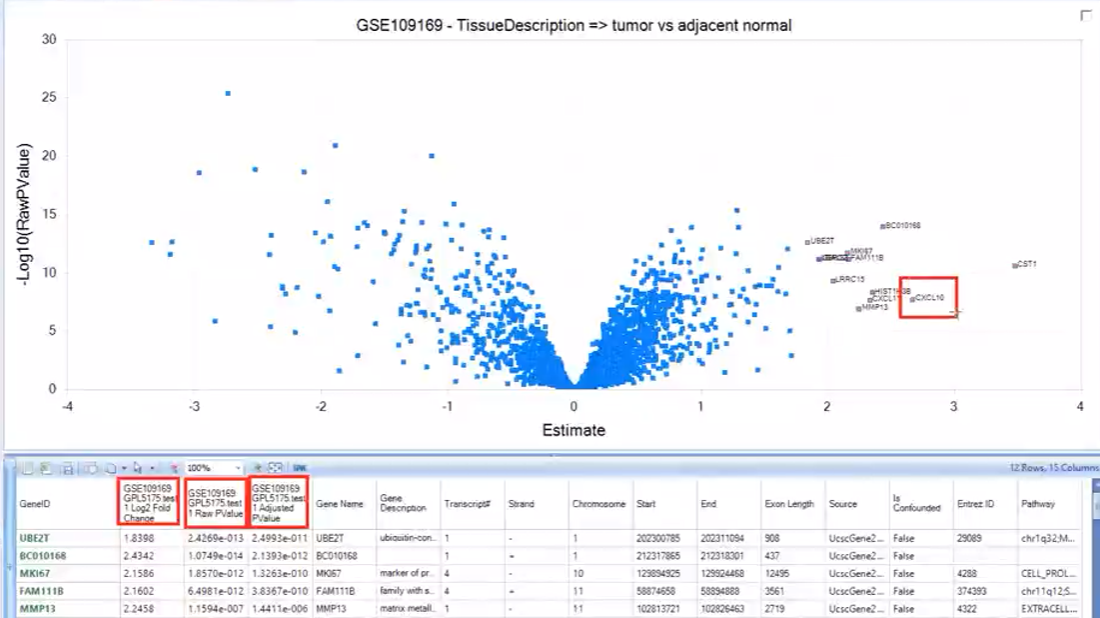Select the MMP13 GeneID cell
Viewport: 1100px width, 618px height.
pyautogui.click(x=35, y=608)
